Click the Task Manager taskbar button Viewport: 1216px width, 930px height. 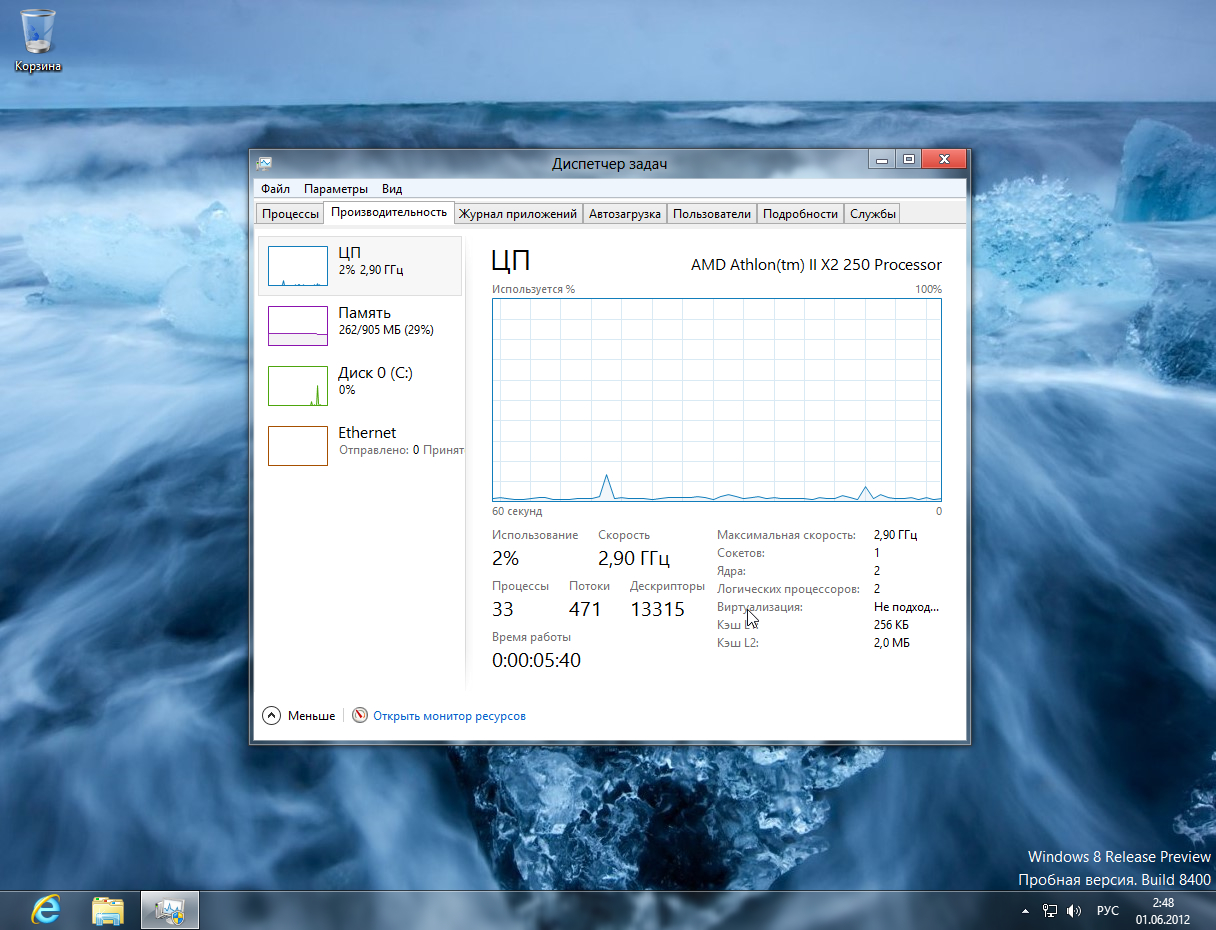(170, 910)
